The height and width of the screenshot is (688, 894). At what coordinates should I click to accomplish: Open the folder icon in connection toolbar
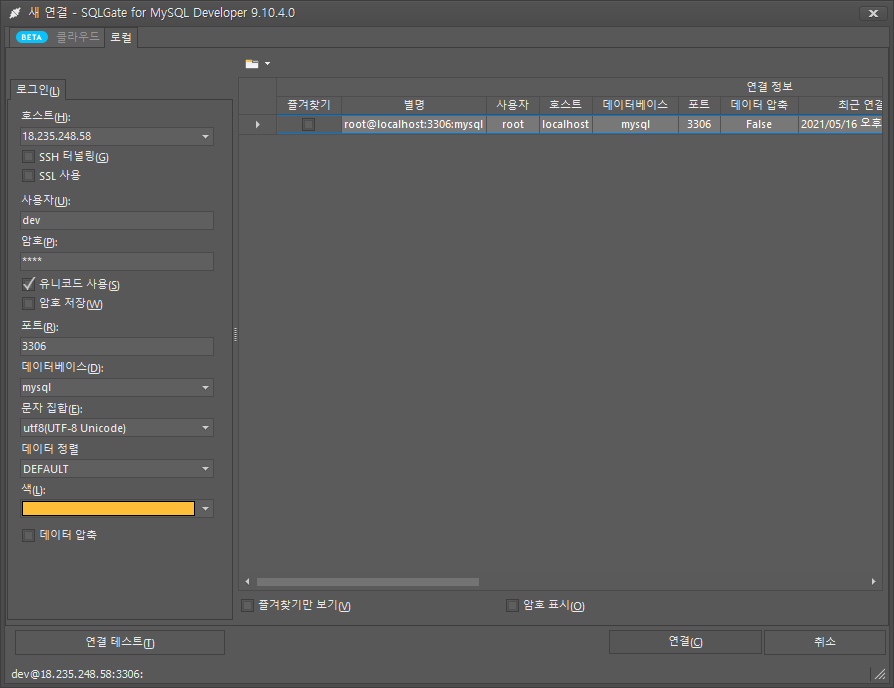(251, 64)
